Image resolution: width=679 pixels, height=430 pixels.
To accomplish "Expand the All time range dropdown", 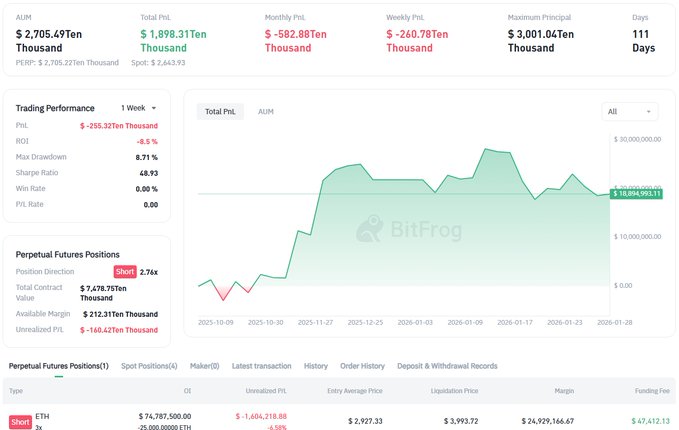I will (629, 112).
